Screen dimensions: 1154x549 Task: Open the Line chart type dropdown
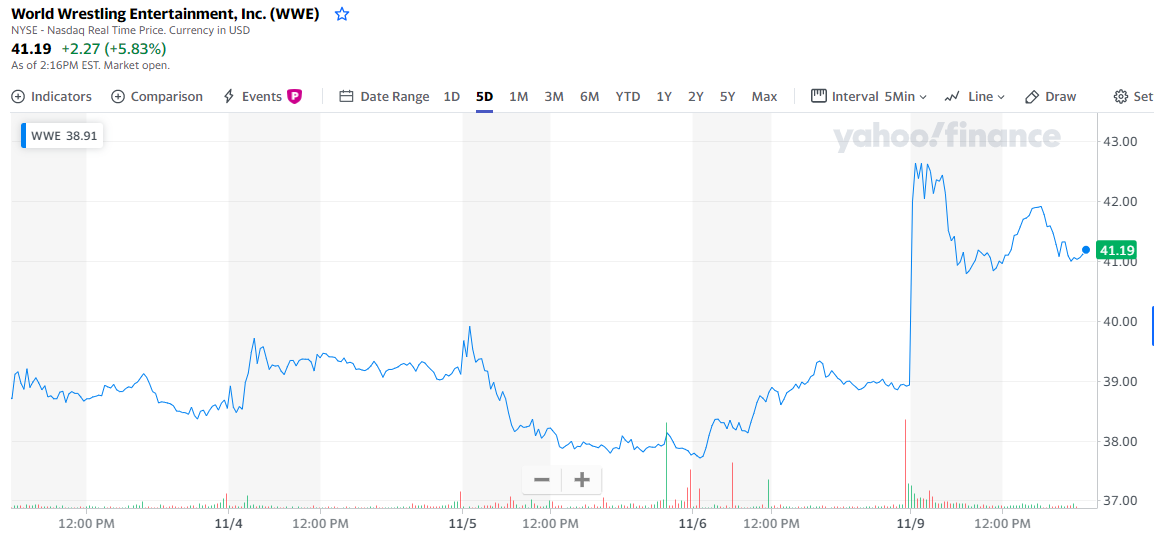(974, 97)
